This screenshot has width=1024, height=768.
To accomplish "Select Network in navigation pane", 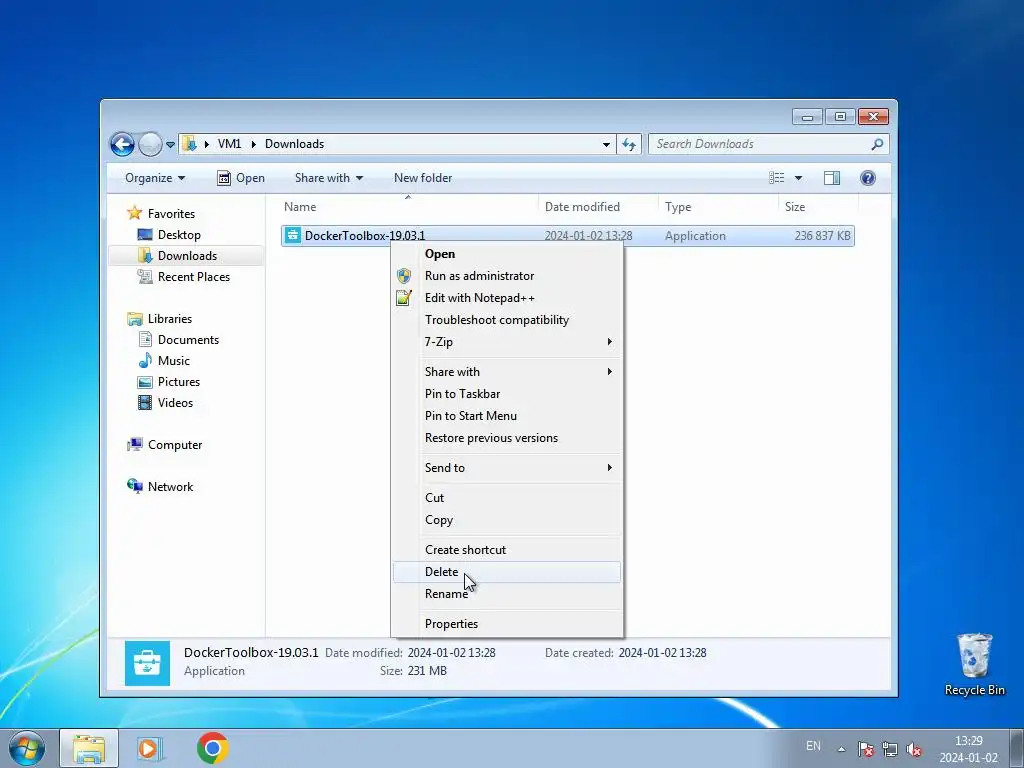I will coord(170,487).
